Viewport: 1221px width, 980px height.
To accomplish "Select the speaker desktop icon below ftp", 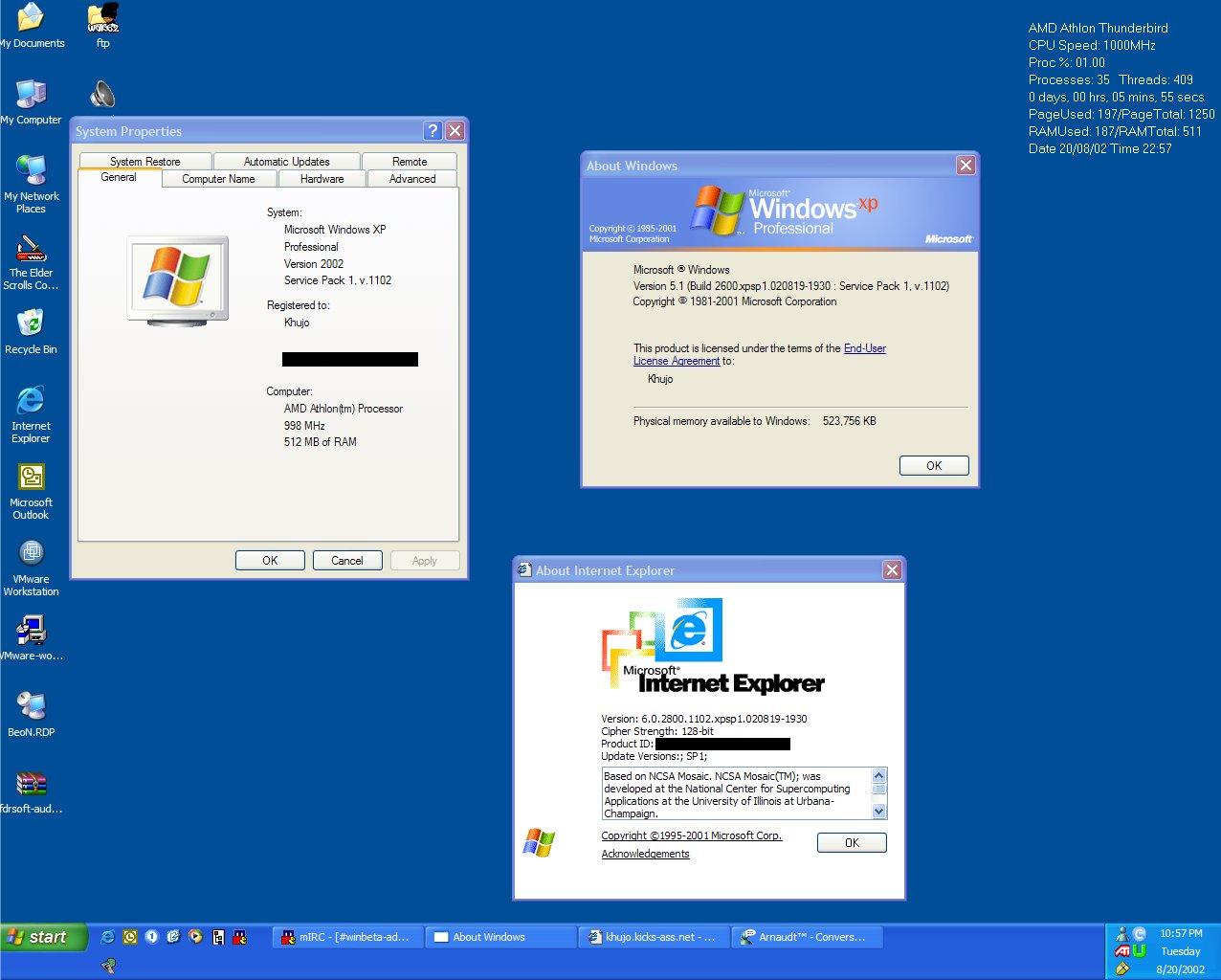I will (102, 94).
